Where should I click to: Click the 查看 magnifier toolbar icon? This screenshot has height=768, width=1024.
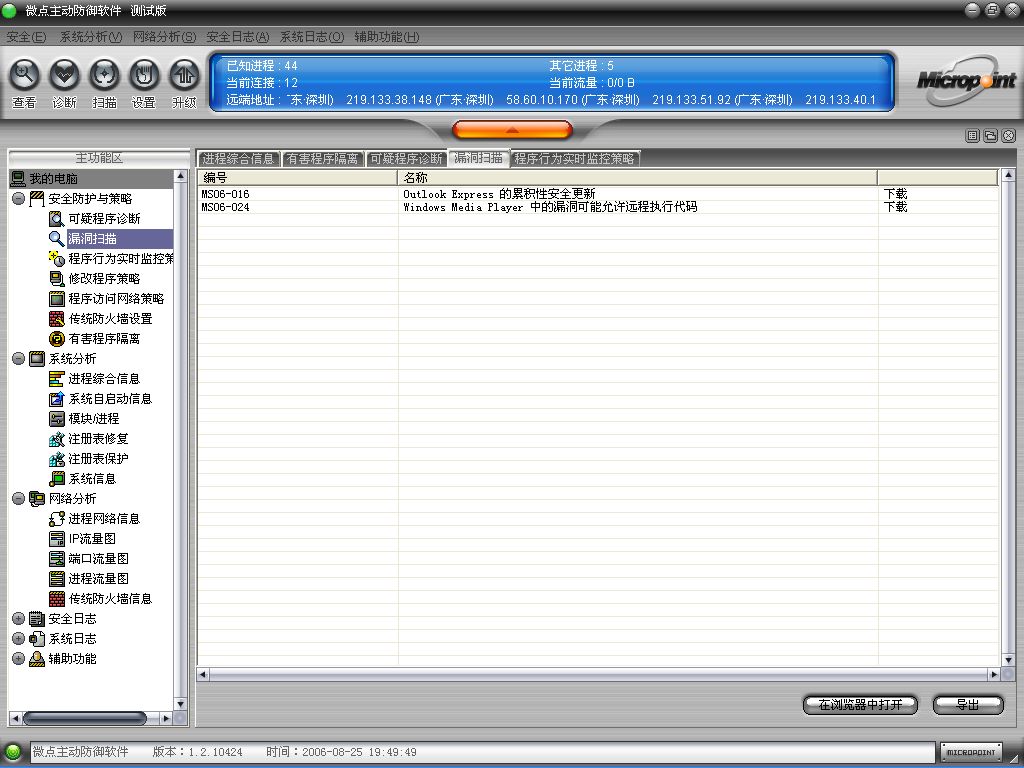pos(24,74)
